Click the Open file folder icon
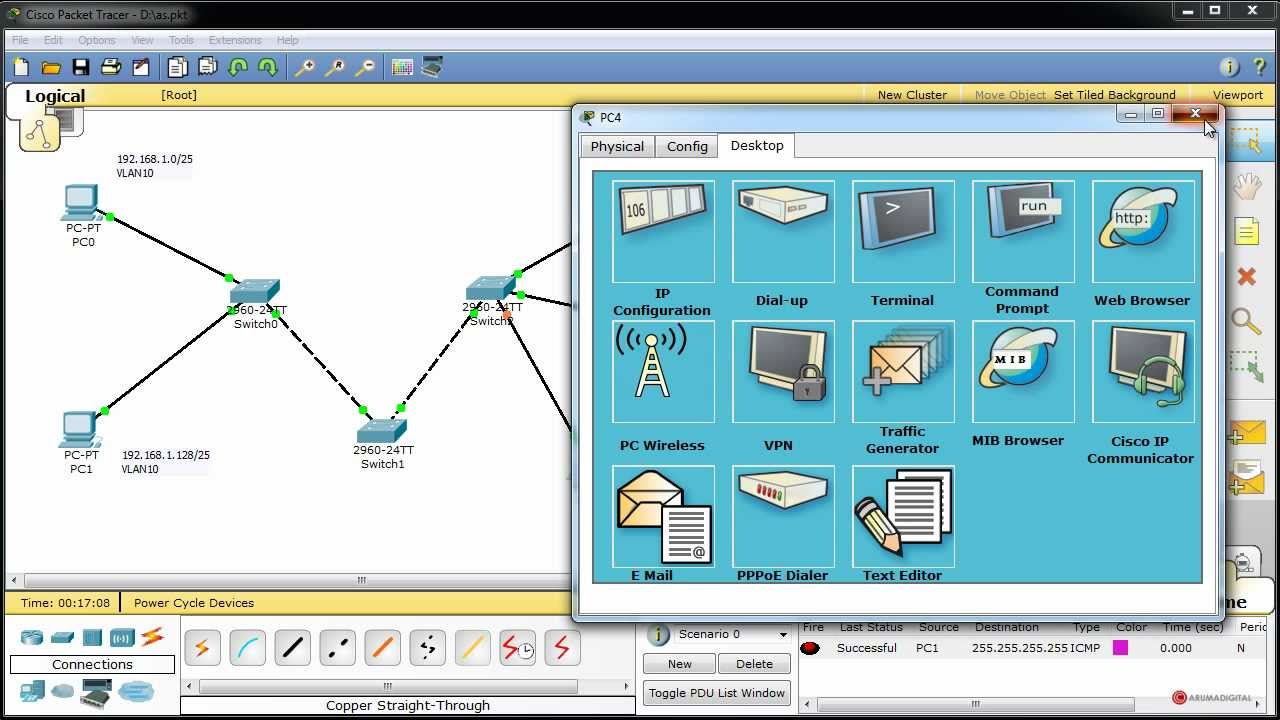Screen dimensions: 1280x720 (51, 67)
